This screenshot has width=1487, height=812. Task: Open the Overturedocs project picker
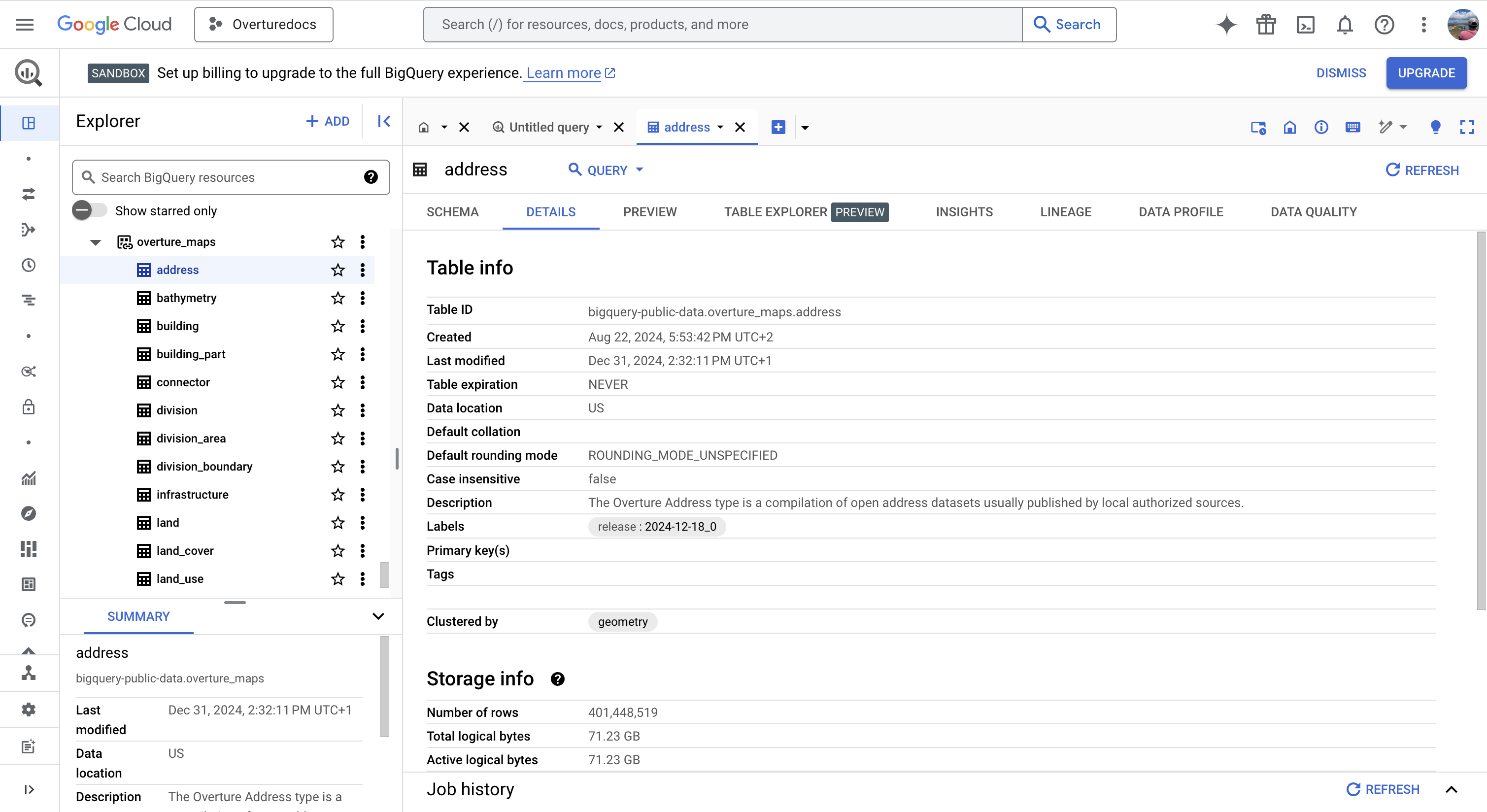[x=264, y=24]
